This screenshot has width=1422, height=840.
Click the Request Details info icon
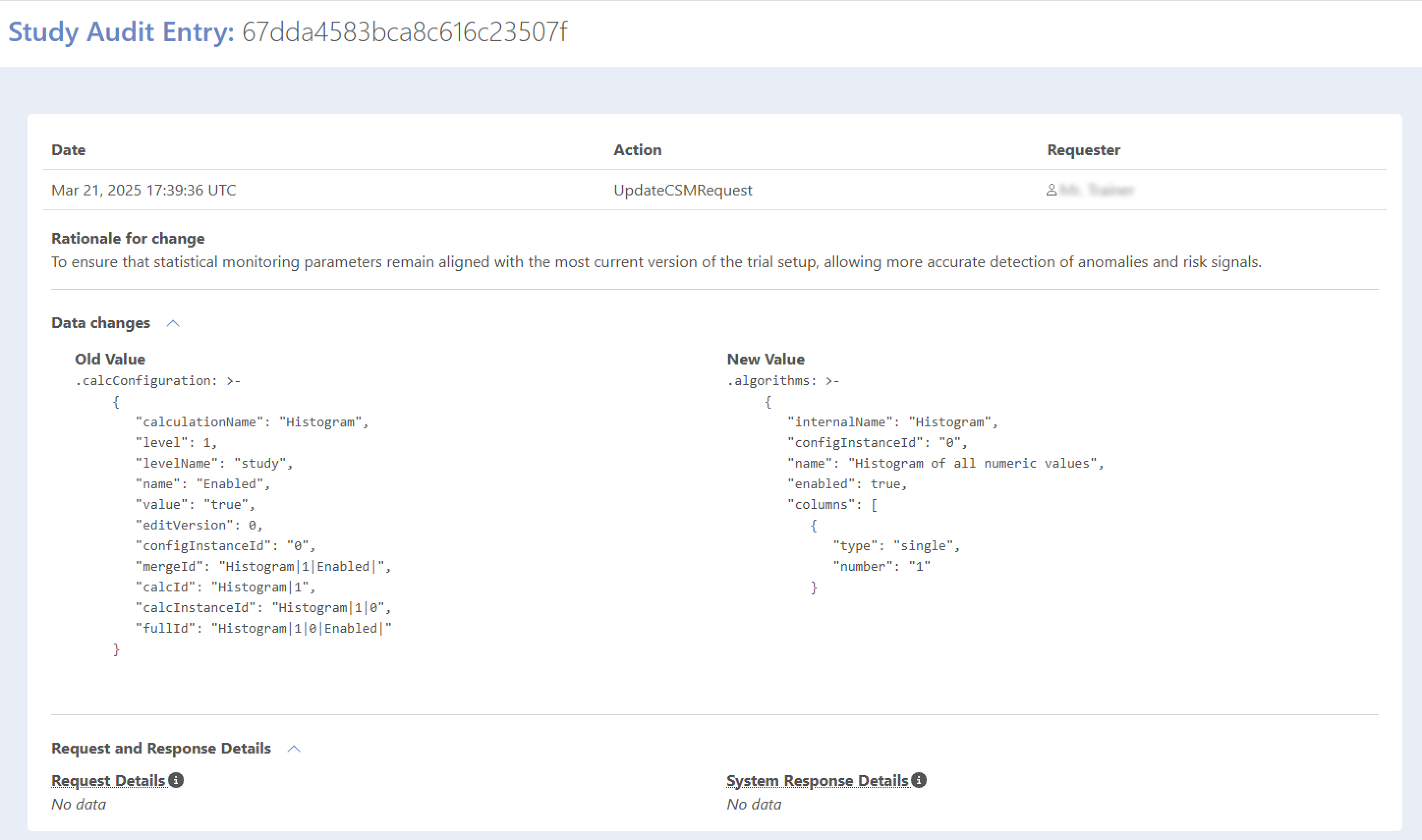pos(176,780)
